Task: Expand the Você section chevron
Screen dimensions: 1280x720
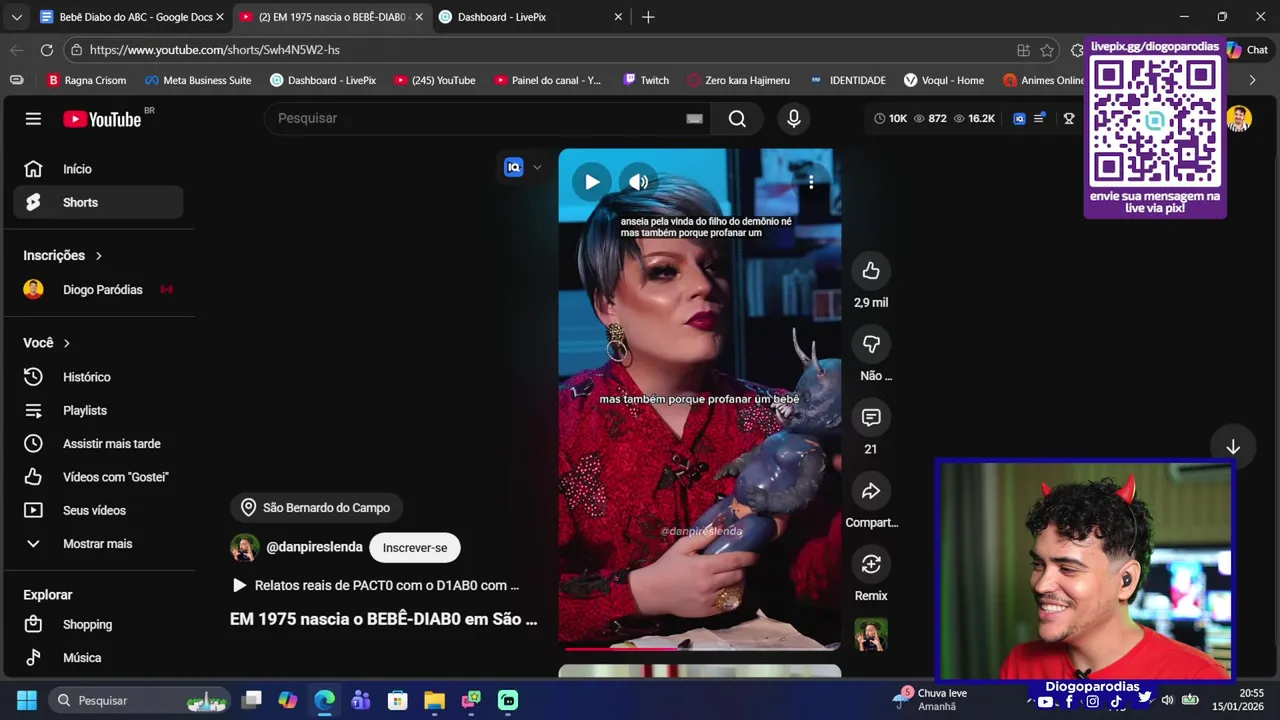Action: (67, 343)
